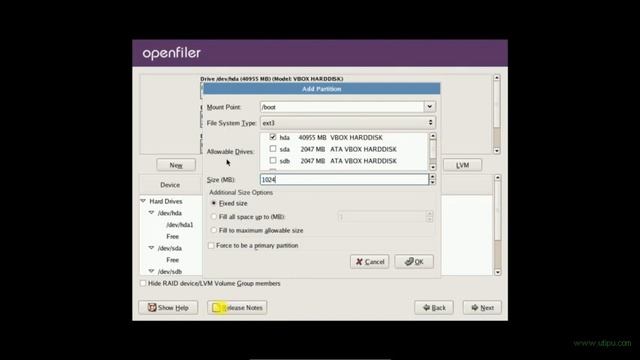640x360 pixels.
Task: Collapse the Hard Drives tree node
Action: click(143, 201)
